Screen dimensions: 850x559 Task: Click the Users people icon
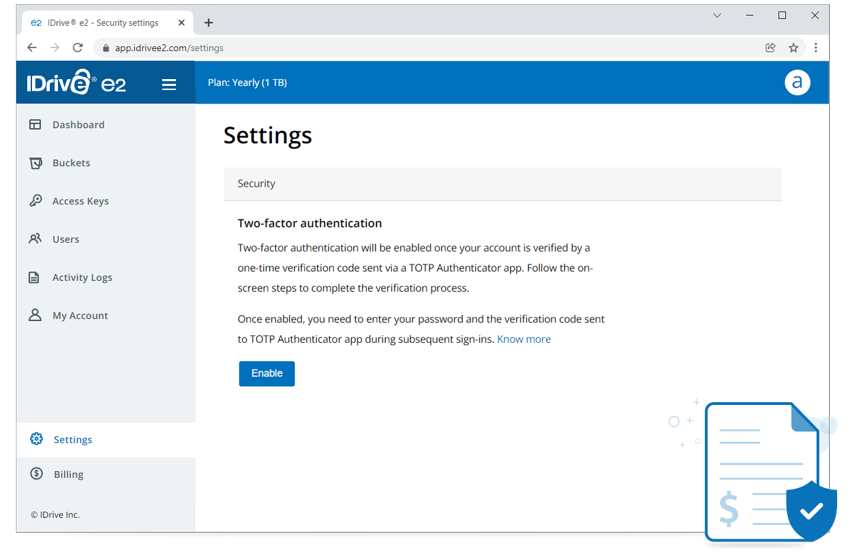point(35,239)
